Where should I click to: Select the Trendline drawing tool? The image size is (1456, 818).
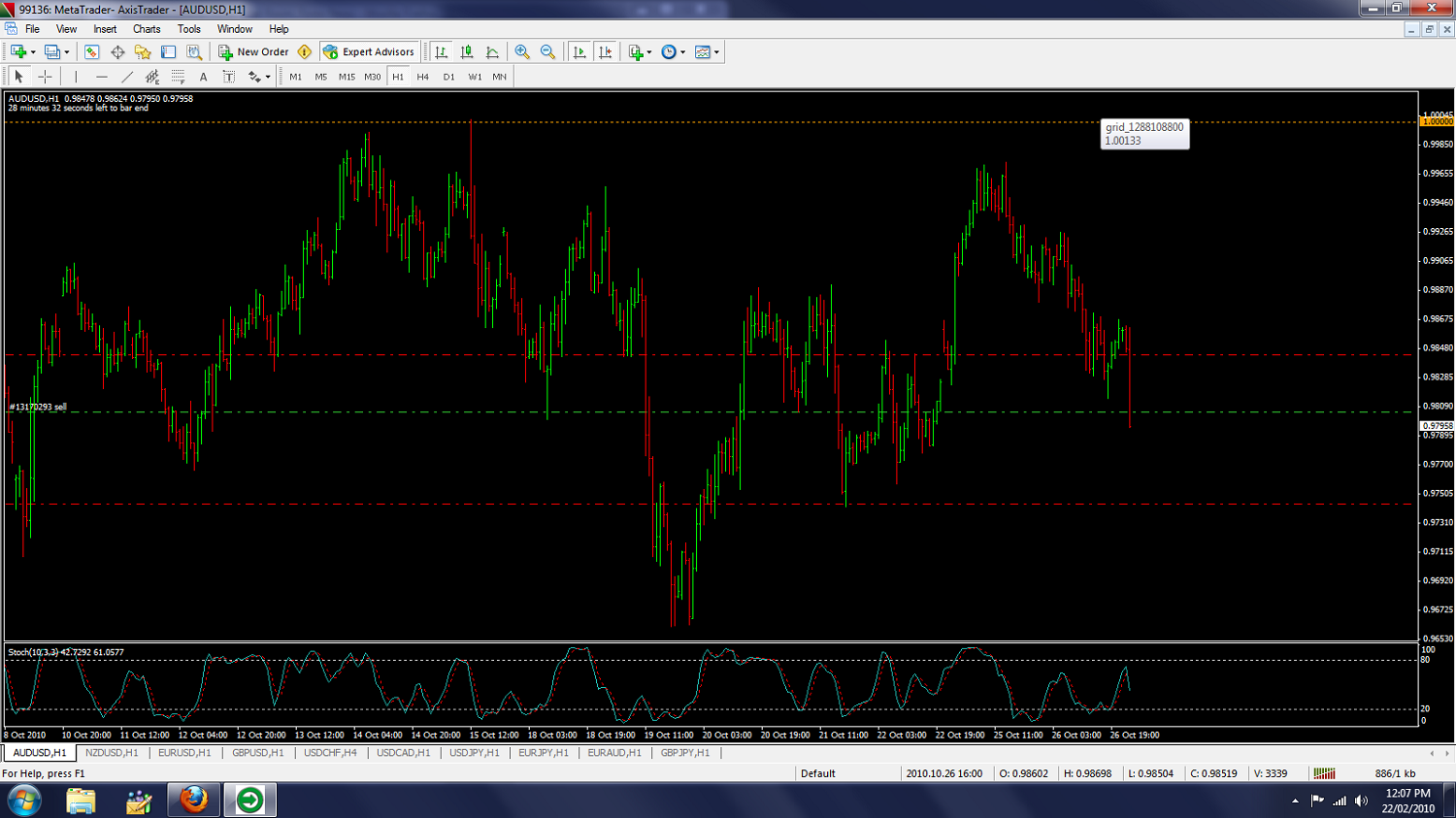click(x=126, y=77)
